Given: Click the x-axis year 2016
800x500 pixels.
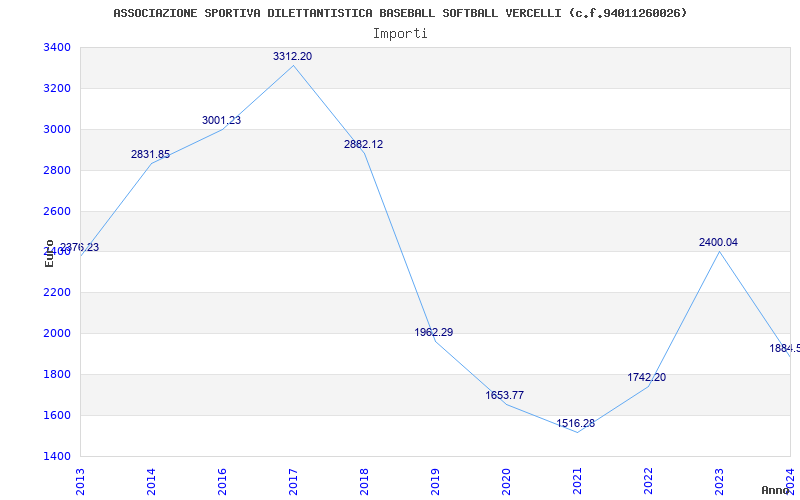Looking at the screenshot, I should [222, 481].
